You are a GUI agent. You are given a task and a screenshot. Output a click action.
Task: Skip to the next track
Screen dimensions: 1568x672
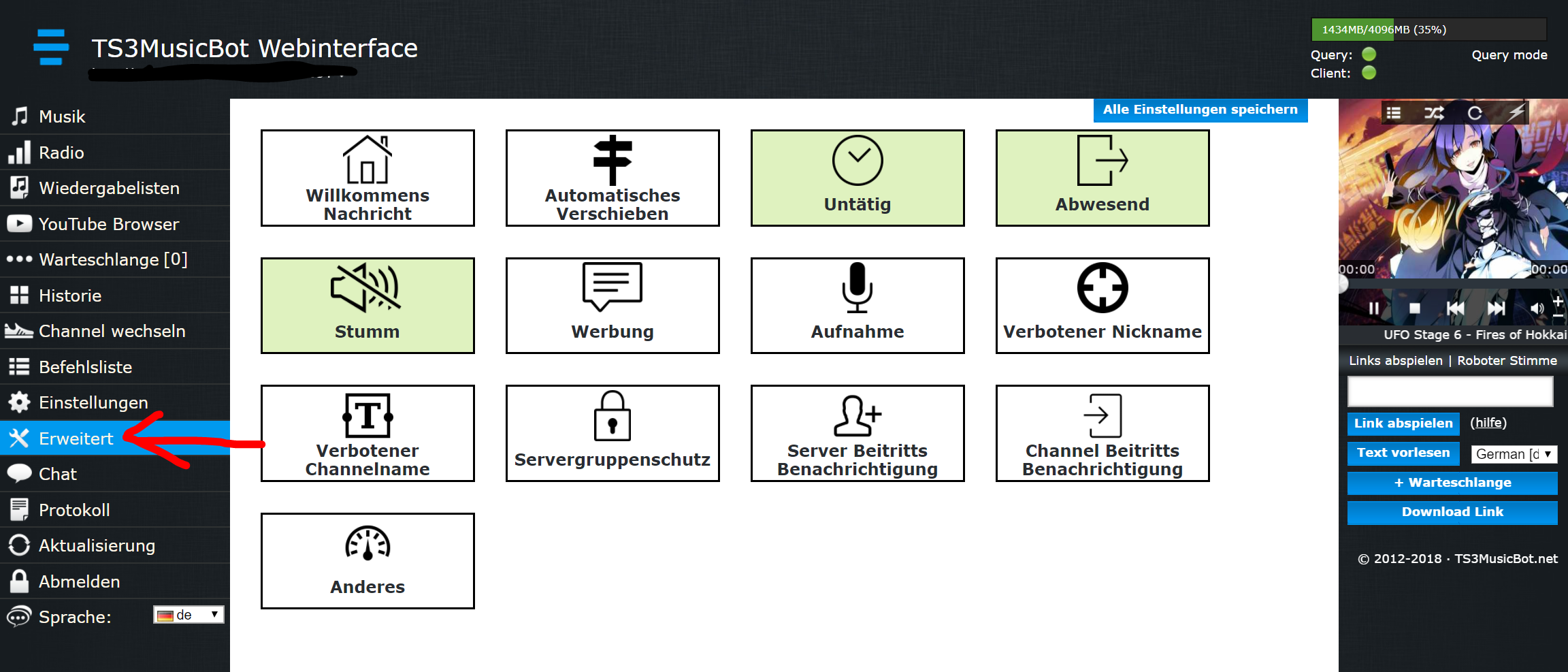(1497, 308)
